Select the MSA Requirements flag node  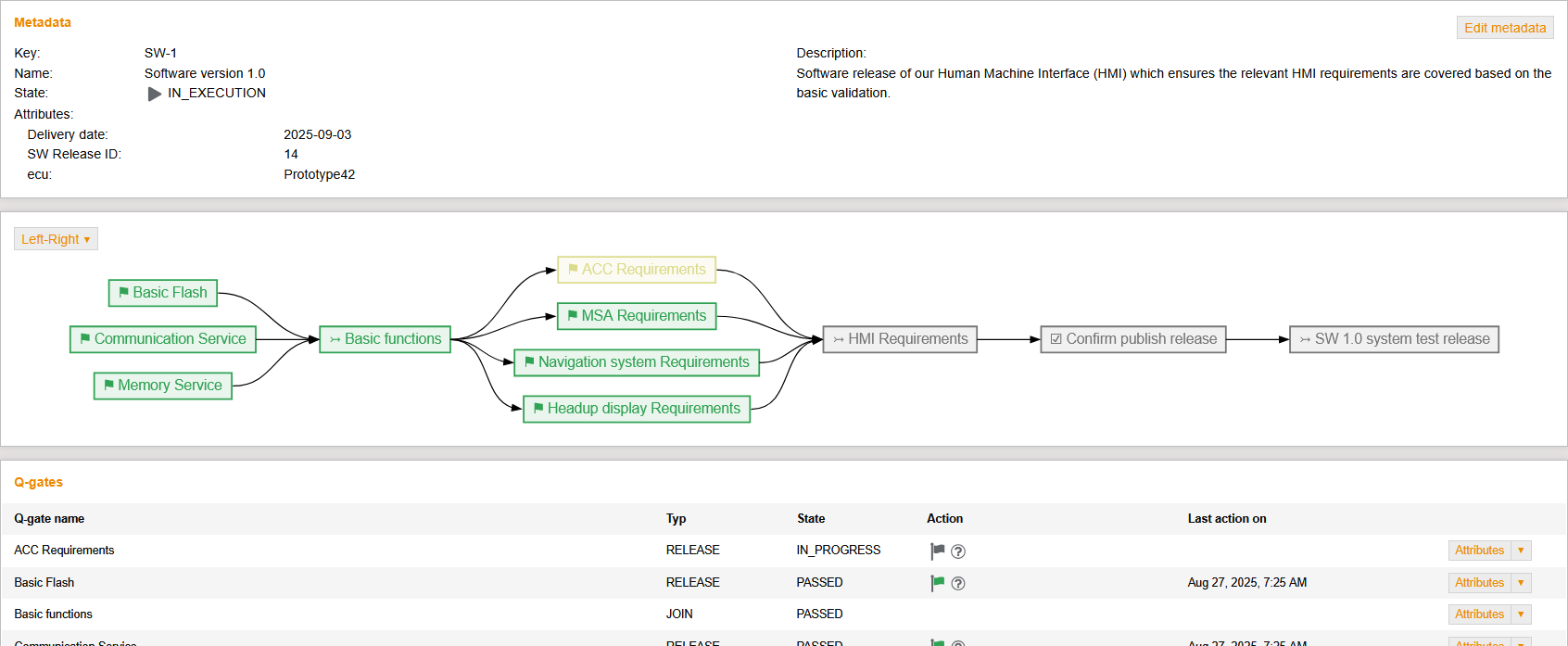[636, 316]
